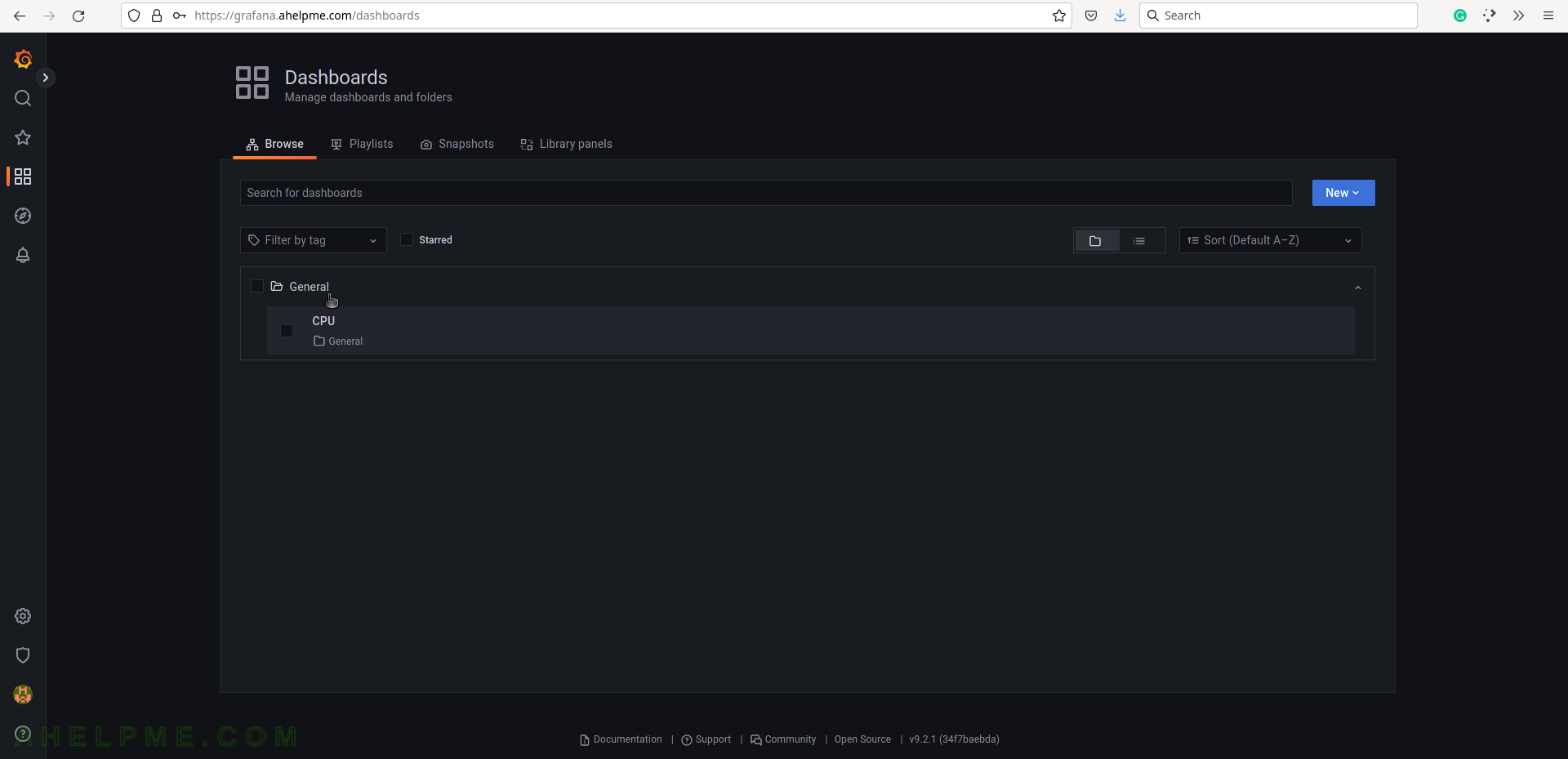Screen dimensions: 1568x759
Task: Switch to the Snapshots tab
Action: tap(457, 144)
